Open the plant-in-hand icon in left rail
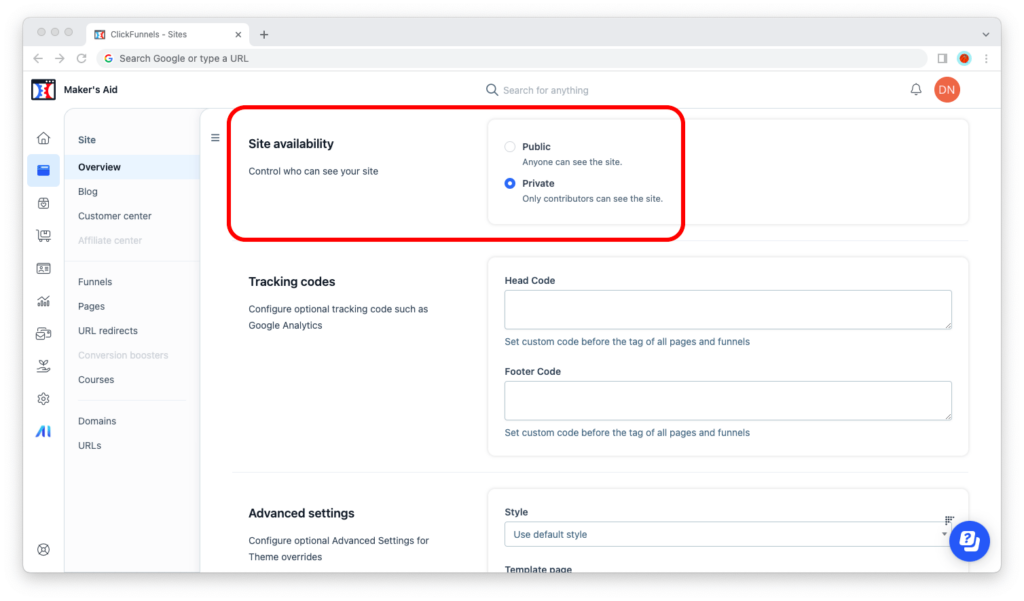The image size is (1024, 601). [43, 366]
